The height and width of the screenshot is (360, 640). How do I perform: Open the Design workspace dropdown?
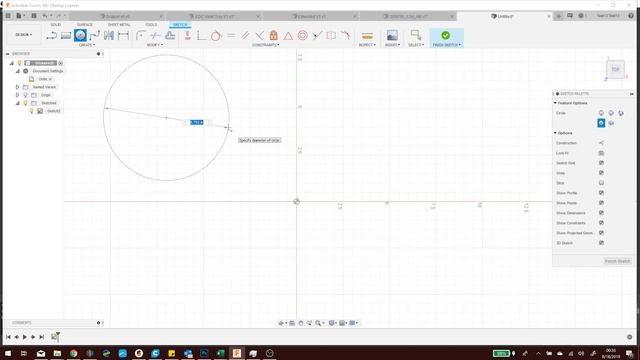(24, 35)
